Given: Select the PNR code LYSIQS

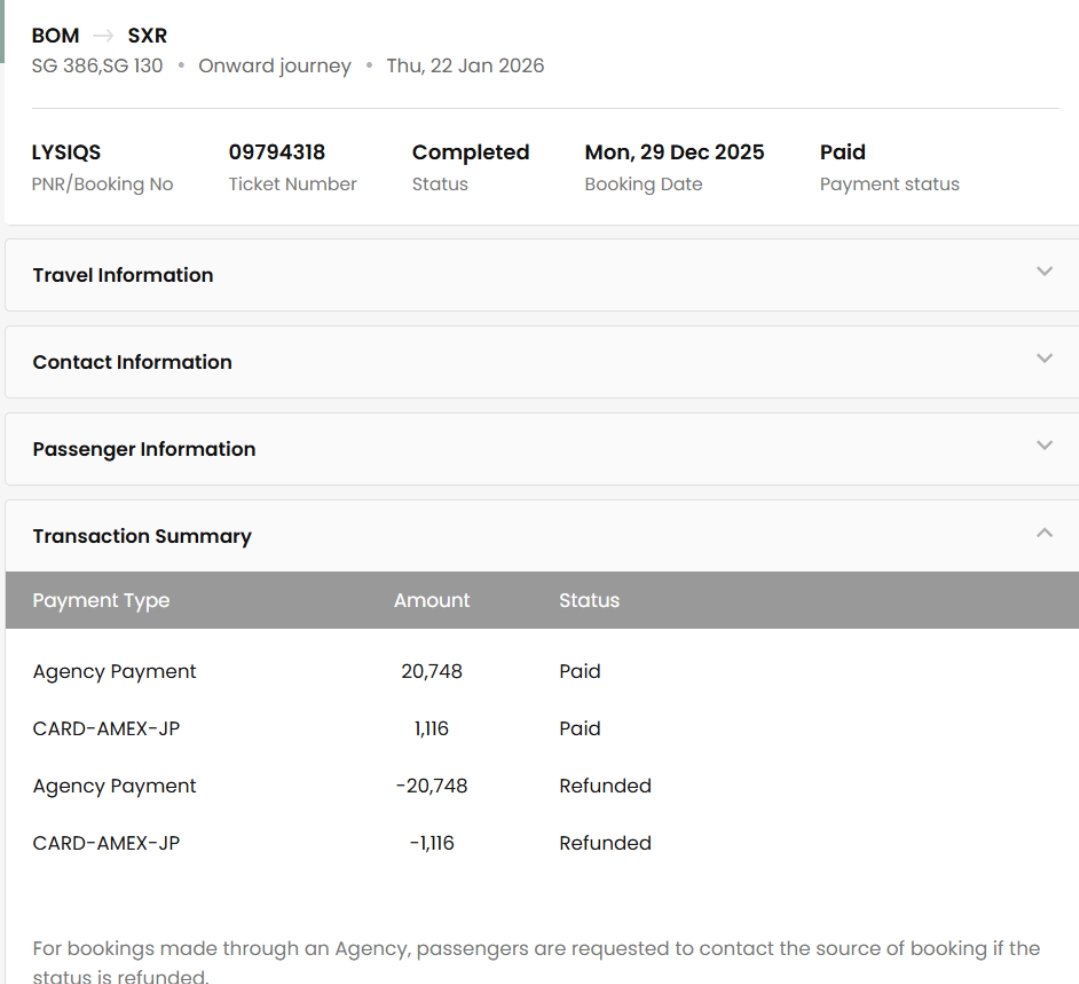Looking at the screenshot, I should [x=66, y=152].
